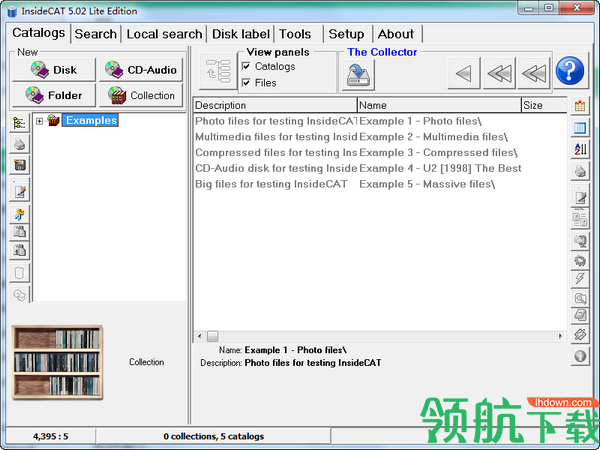Select the Catalogs tab
This screenshot has height=450, width=600.
tap(38, 33)
